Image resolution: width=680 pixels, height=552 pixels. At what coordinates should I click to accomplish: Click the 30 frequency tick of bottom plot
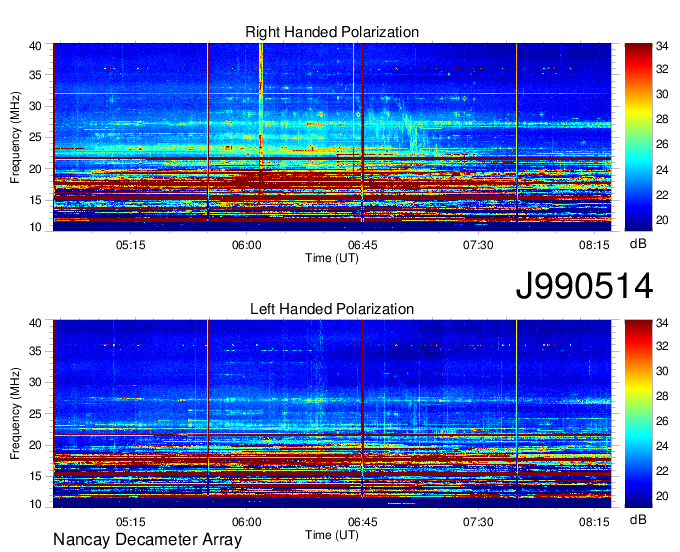click(x=35, y=382)
